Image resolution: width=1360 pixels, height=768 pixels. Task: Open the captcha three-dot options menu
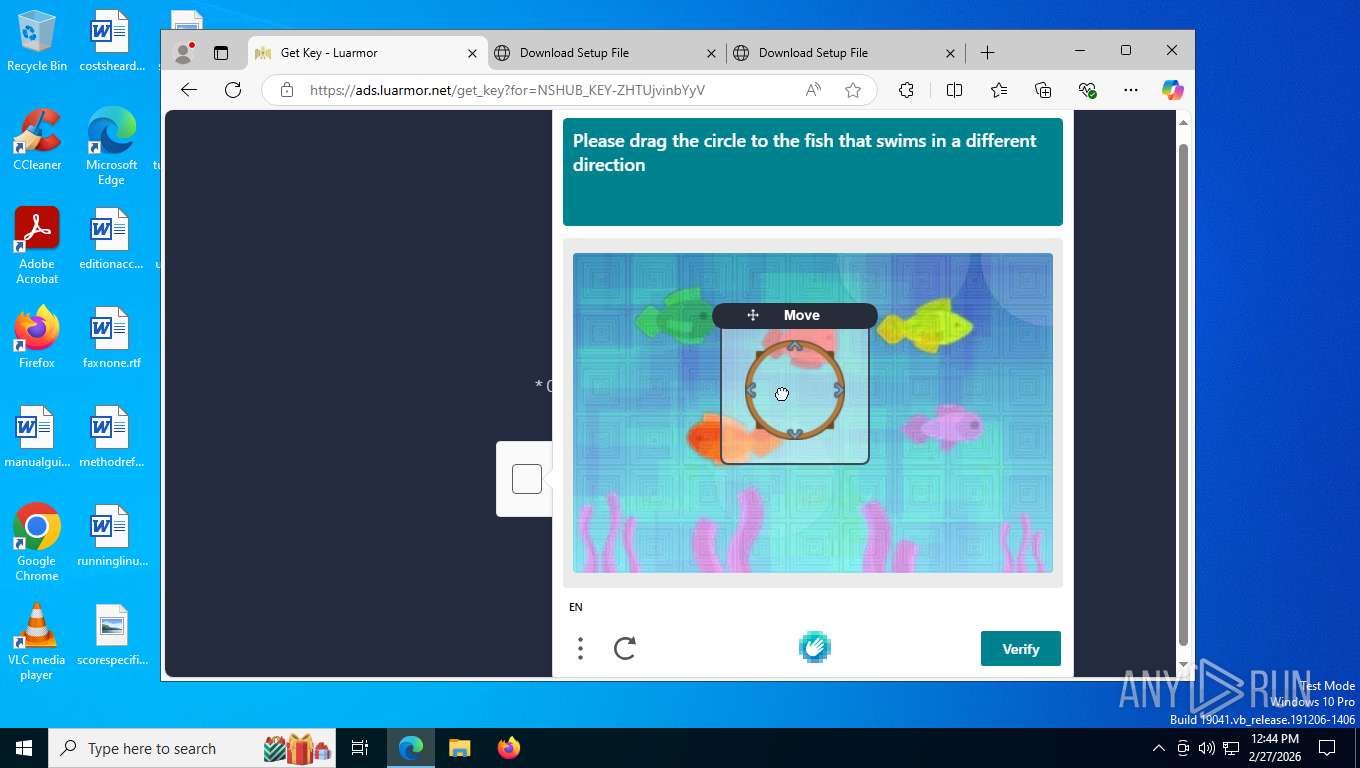[580, 649]
